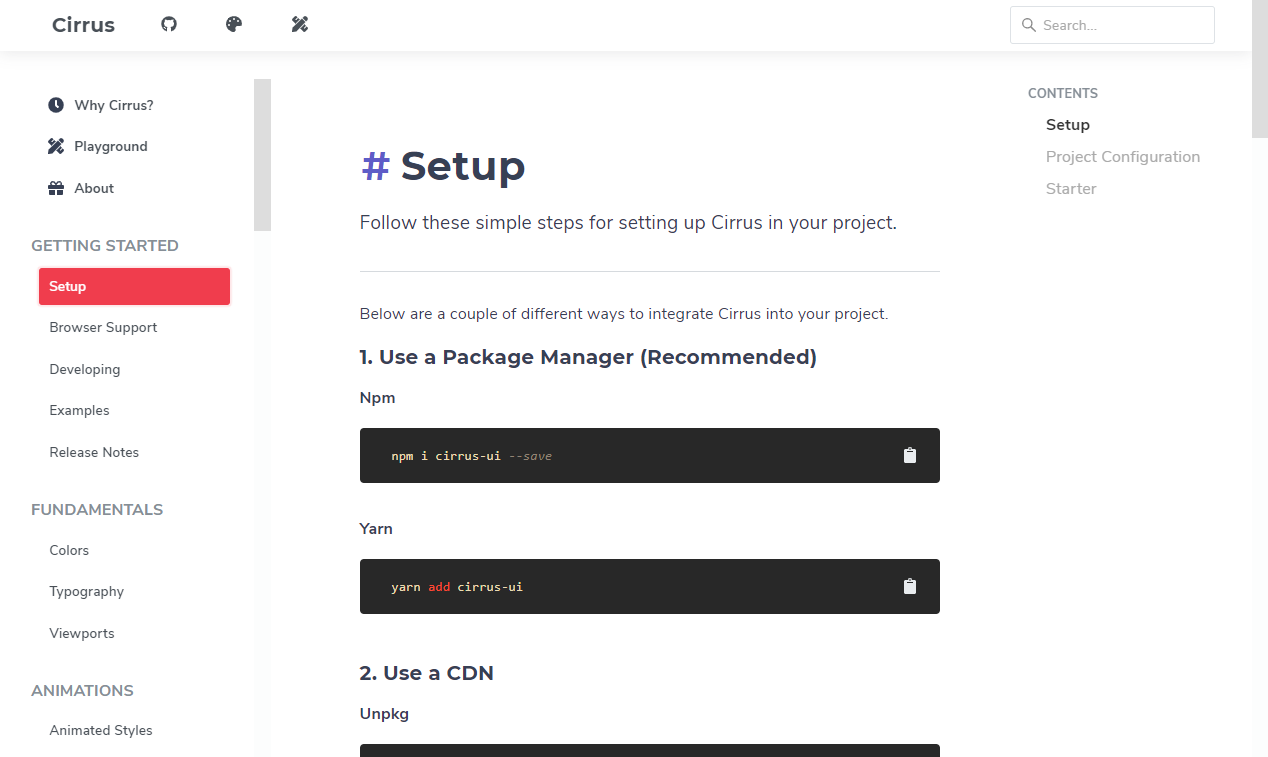Viewport: 1268px width, 757px height.
Task: Open the Examples page in sidebar
Action: click(x=79, y=410)
